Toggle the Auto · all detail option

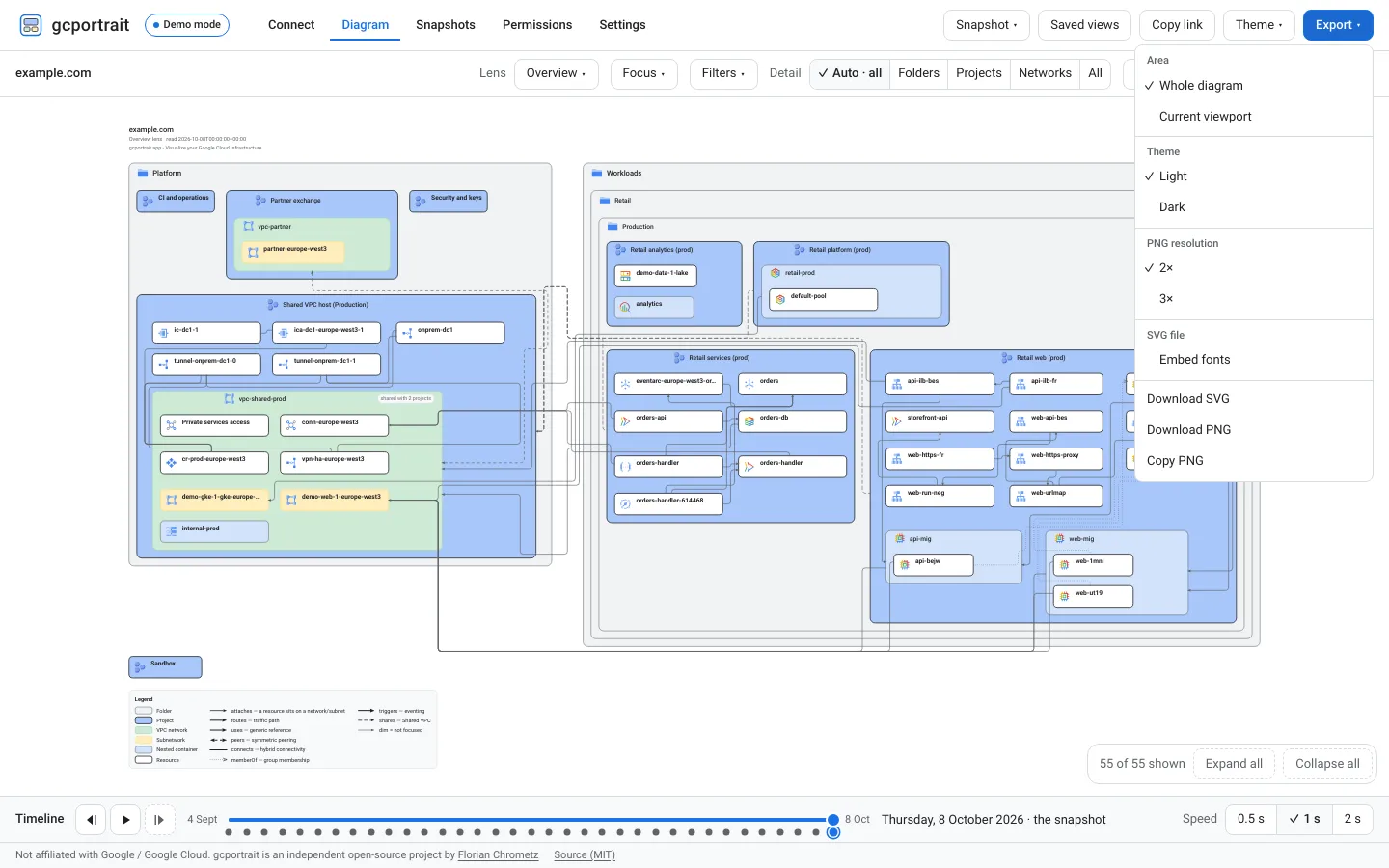[849, 73]
